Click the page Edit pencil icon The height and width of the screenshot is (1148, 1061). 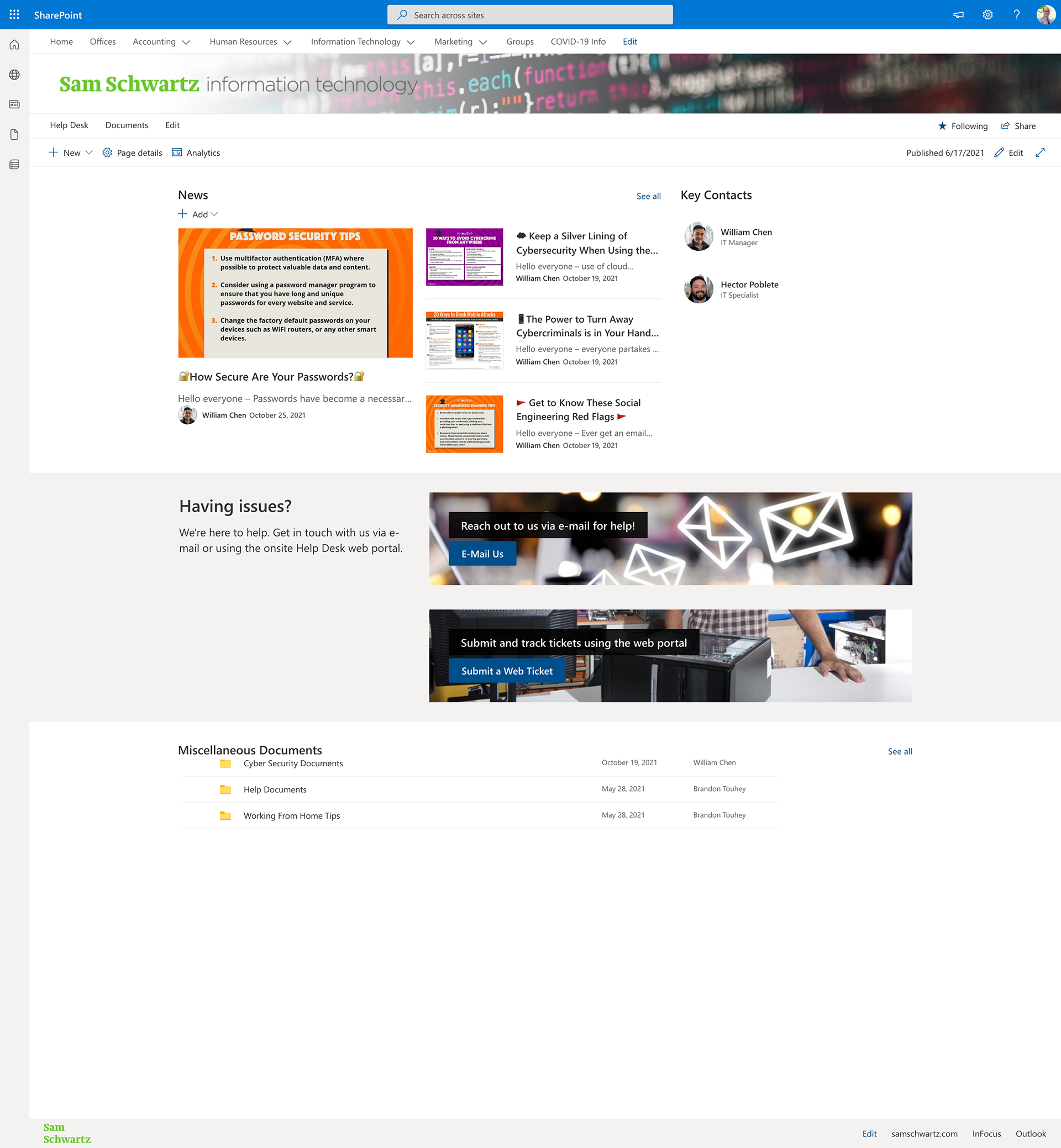coord(999,152)
